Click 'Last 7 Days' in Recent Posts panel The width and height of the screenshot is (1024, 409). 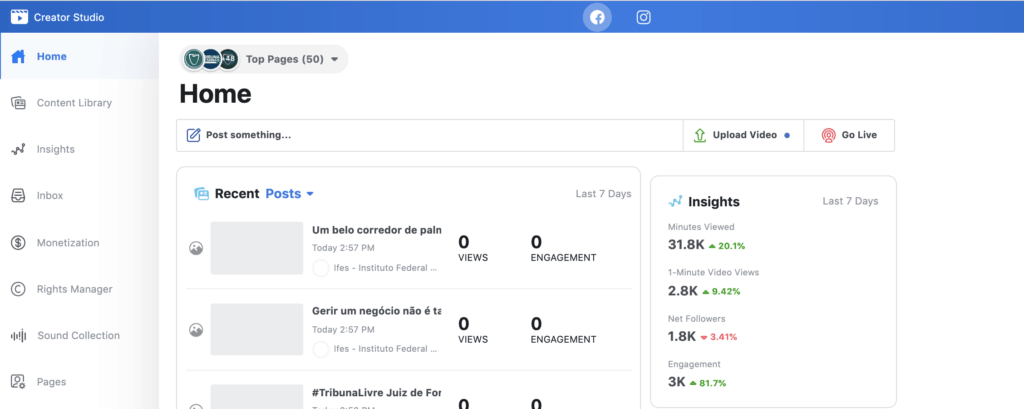(x=603, y=193)
